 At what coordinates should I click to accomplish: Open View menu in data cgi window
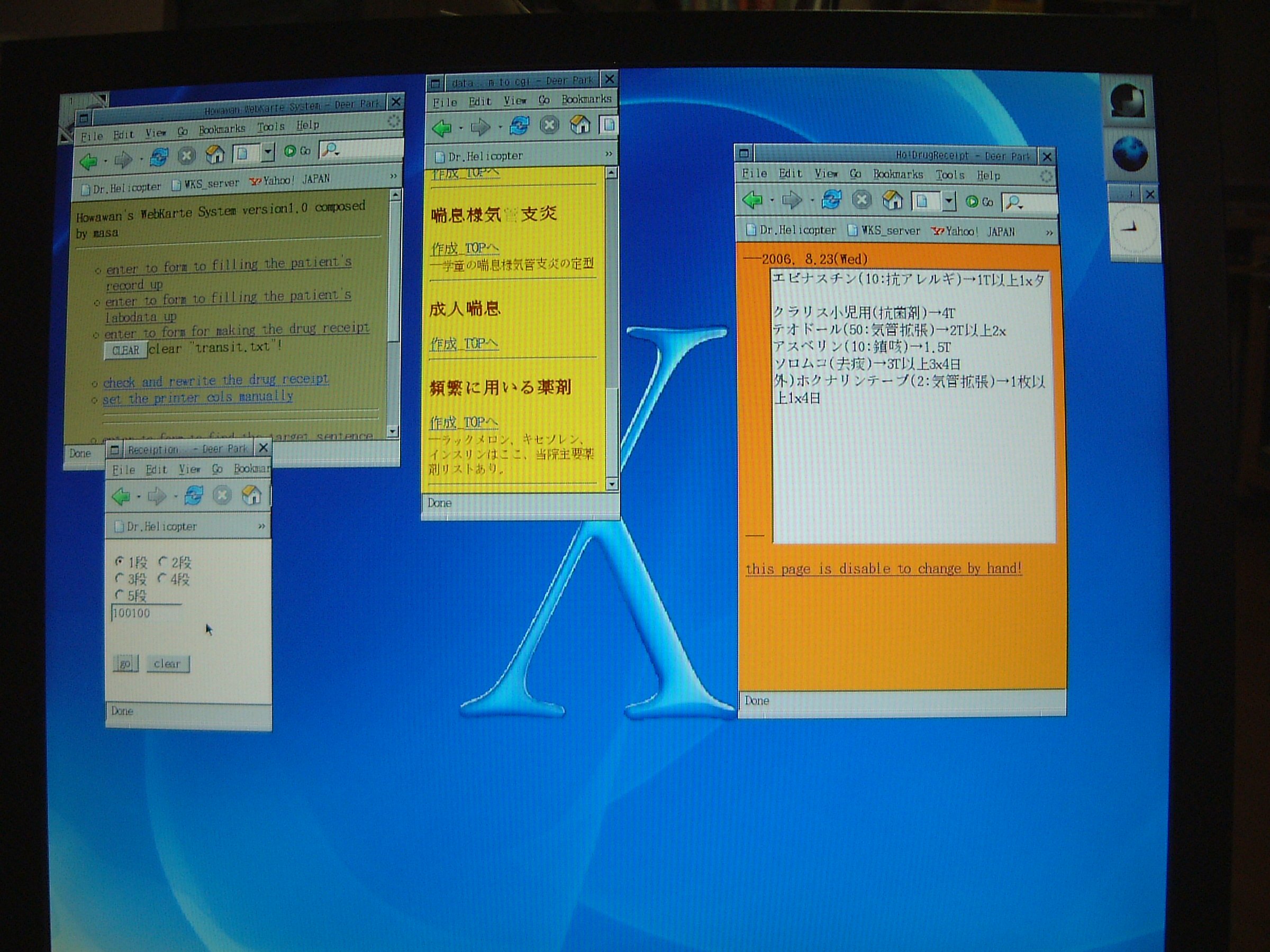coord(515,100)
